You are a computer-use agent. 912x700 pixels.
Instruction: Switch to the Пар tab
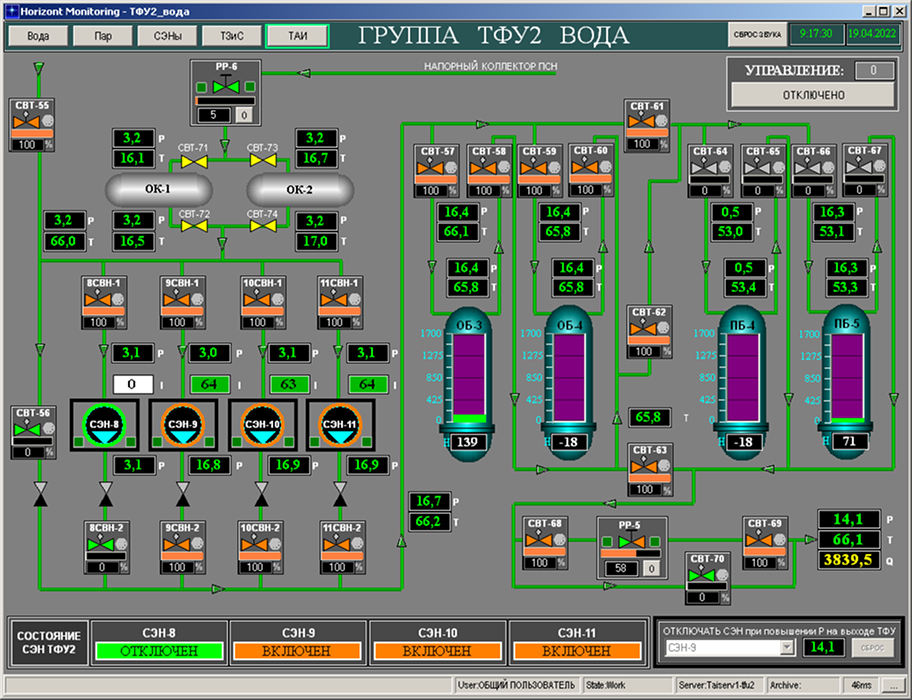click(x=103, y=36)
